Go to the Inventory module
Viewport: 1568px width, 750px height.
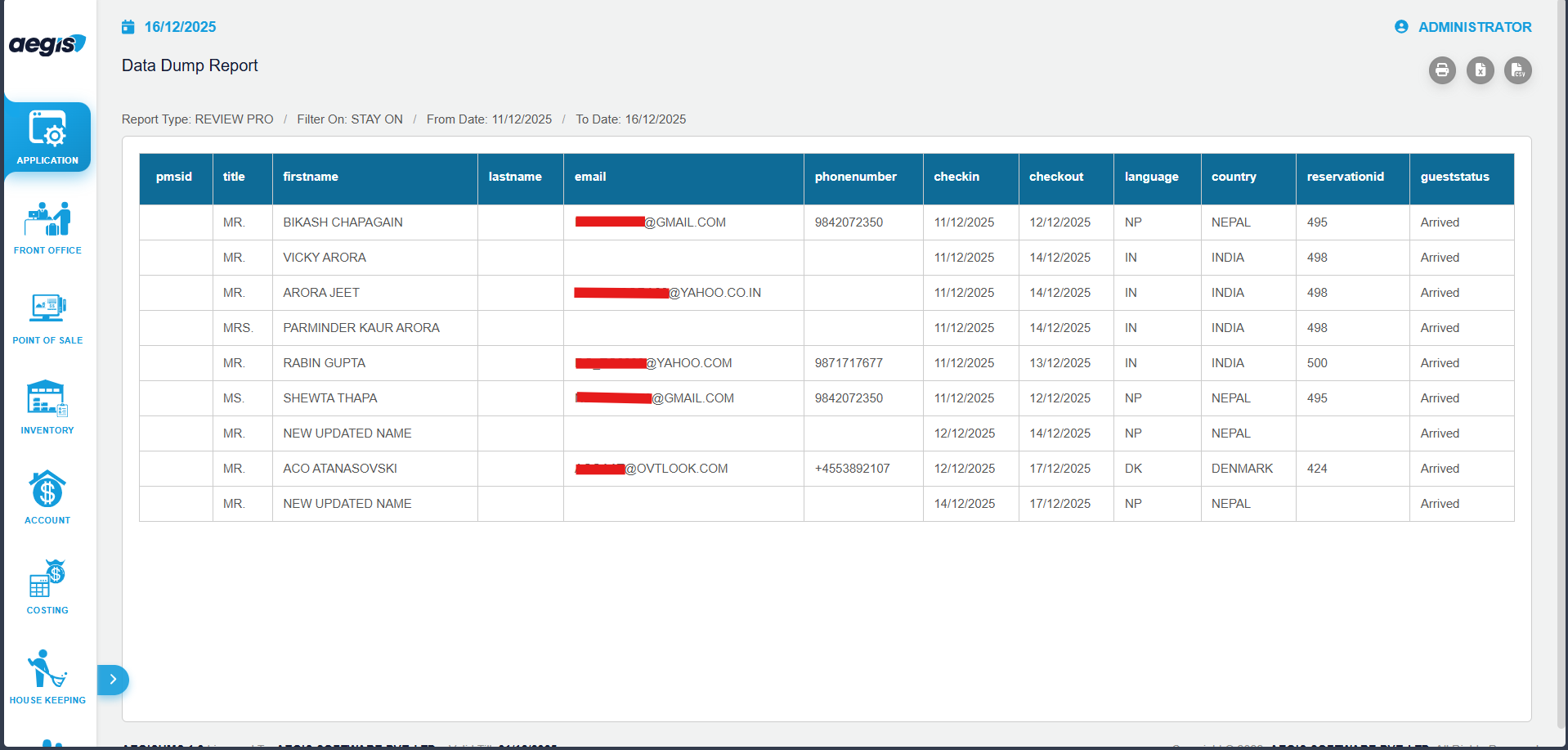47,407
